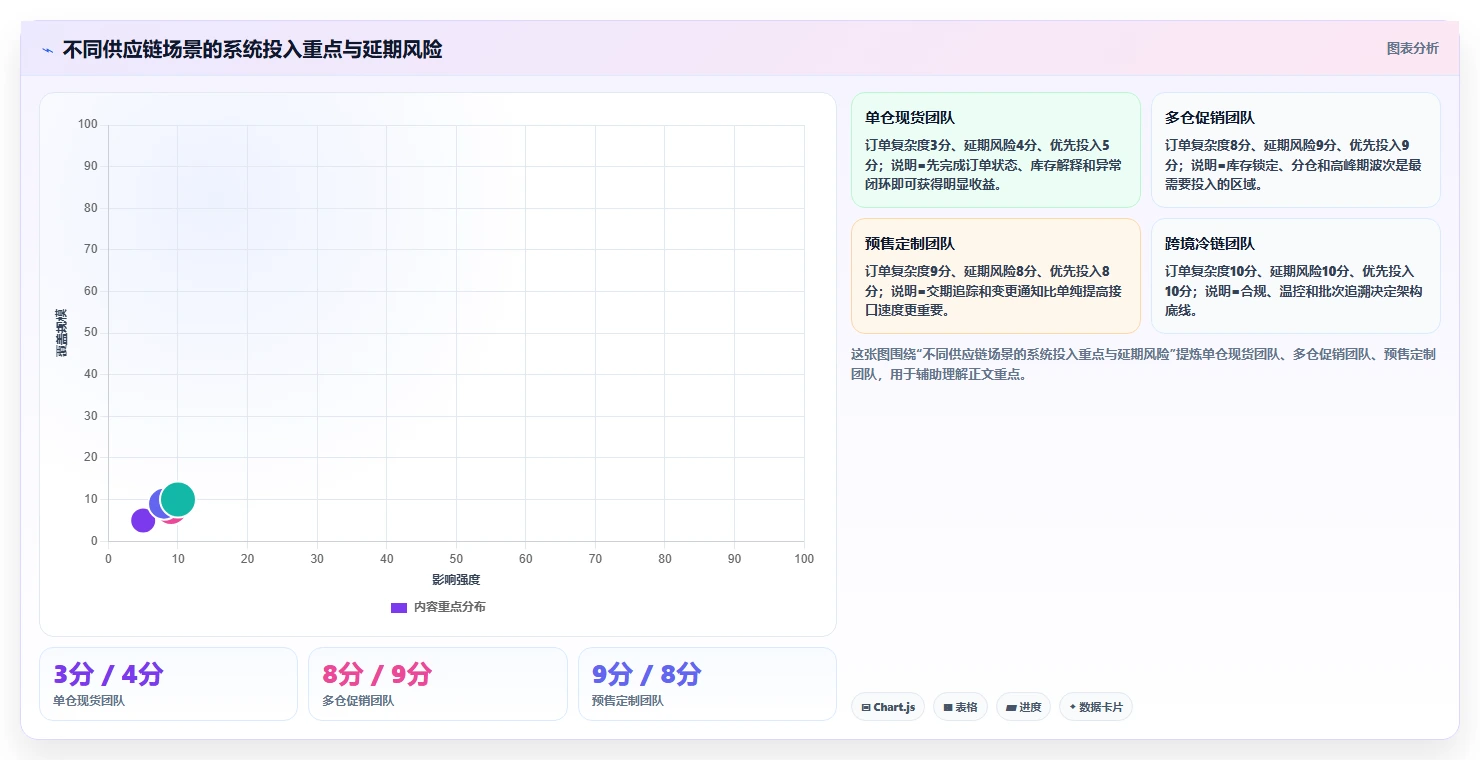Click the pink score 8分 / 9分
This screenshot has height=760, width=1480.
point(377,674)
